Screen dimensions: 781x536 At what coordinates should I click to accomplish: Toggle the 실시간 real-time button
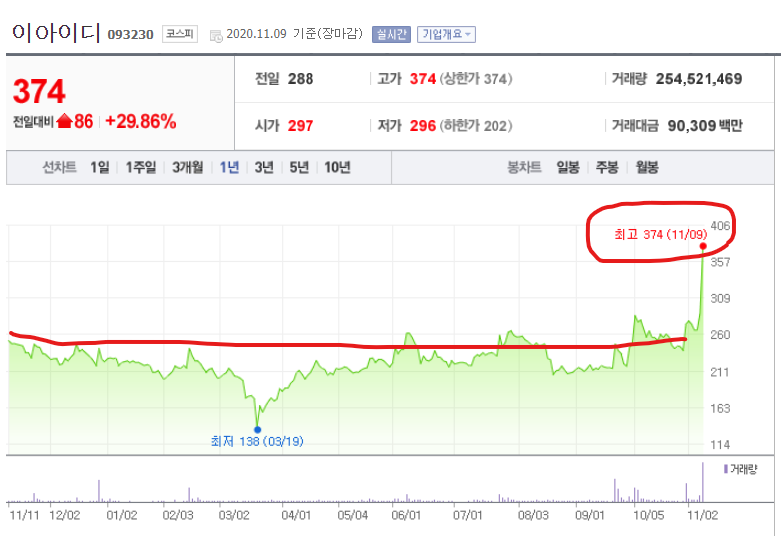(391, 34)
